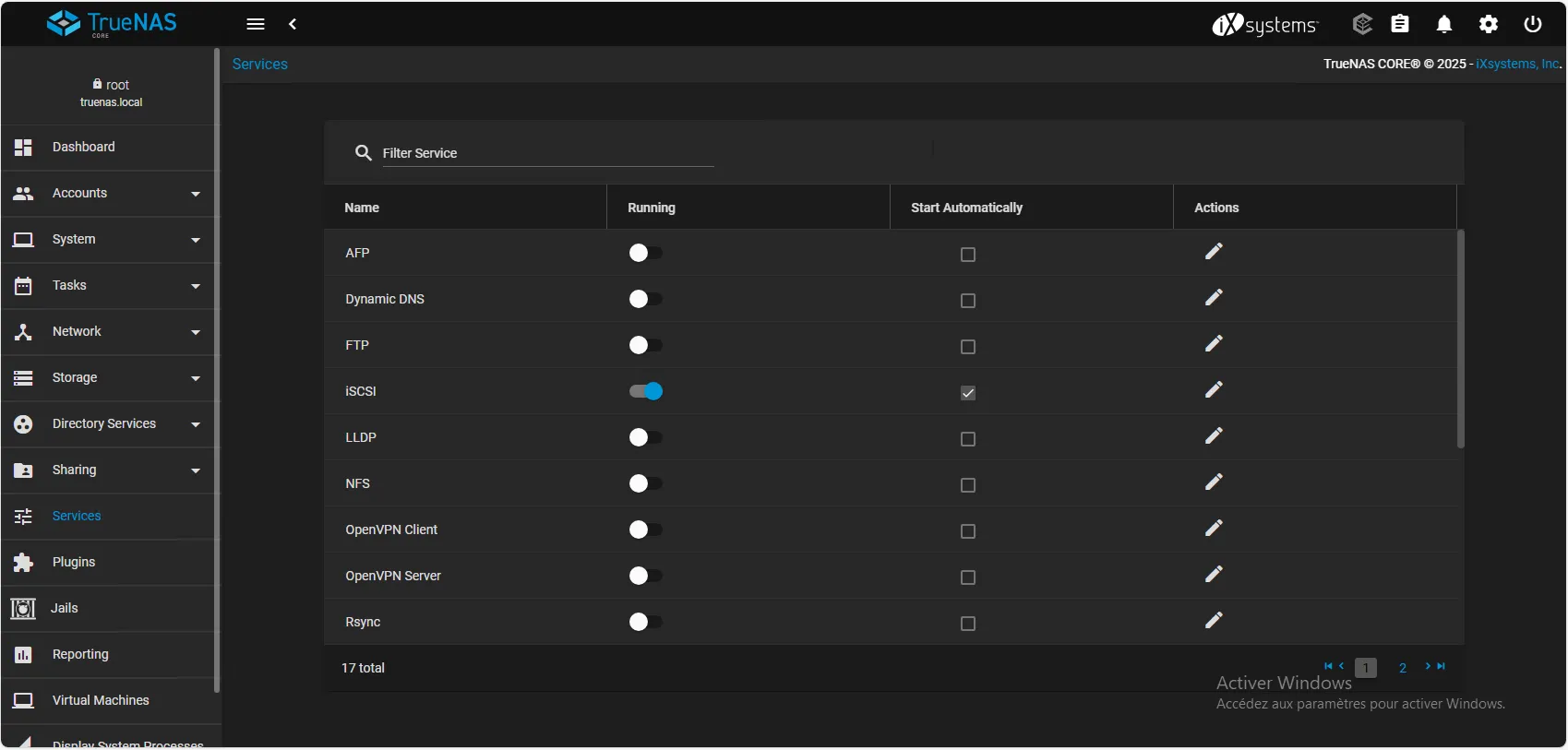
Task: Click the TrueCommand icon in top bar
Action: [x=1362, y=25]
